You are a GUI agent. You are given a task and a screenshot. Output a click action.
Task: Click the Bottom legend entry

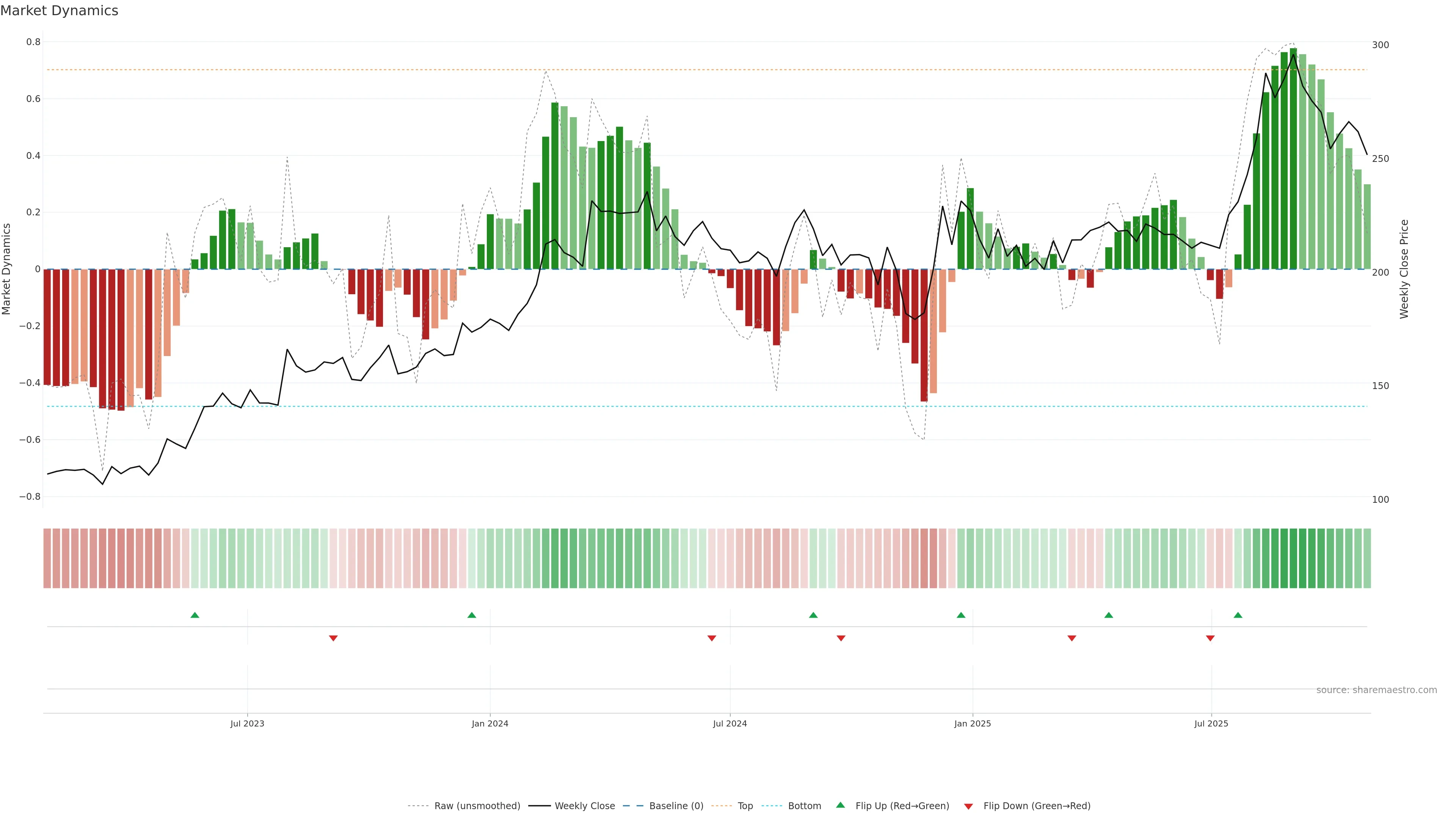click(x=804, y=806)
